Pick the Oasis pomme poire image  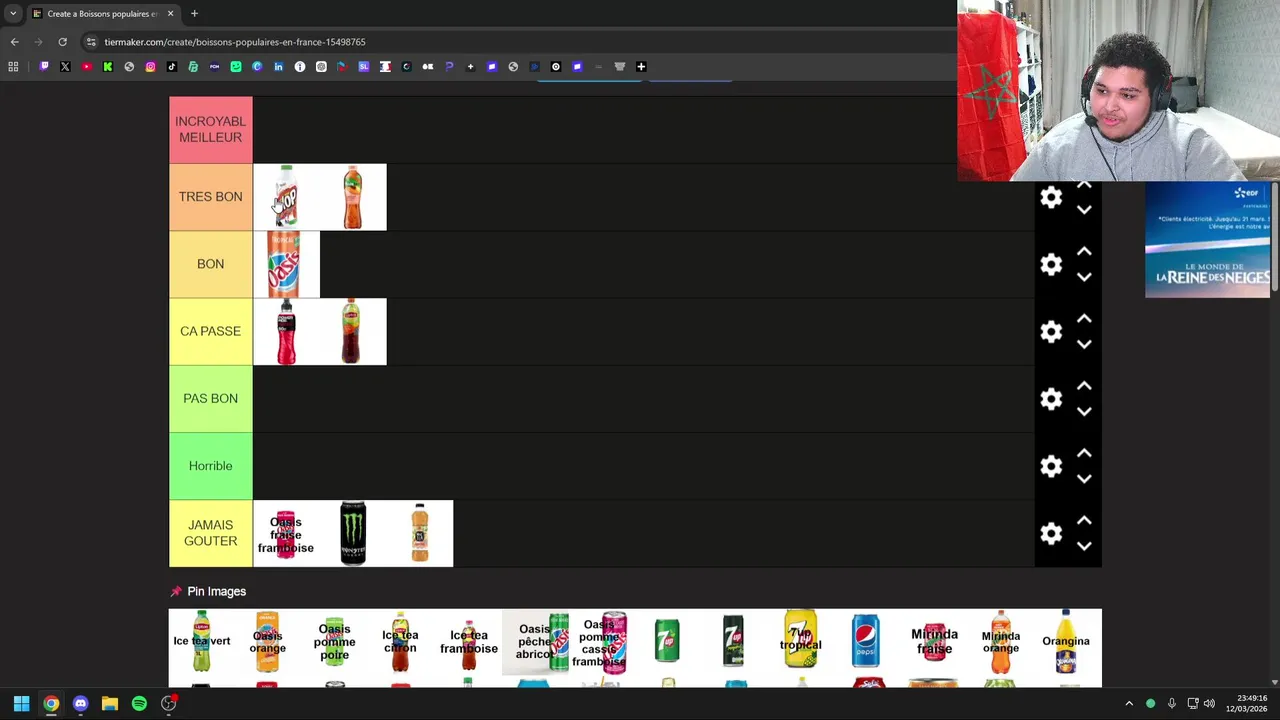pyautogui.click(x=334, y=641)
